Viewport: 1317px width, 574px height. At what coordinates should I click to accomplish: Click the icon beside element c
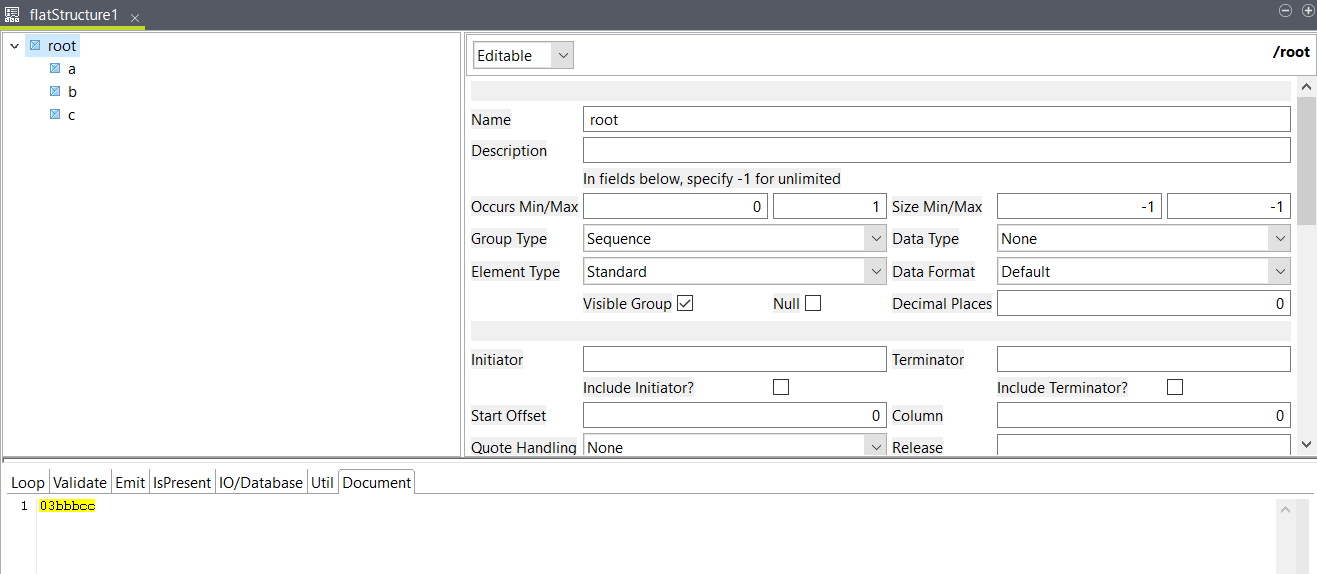coord(55,115)
